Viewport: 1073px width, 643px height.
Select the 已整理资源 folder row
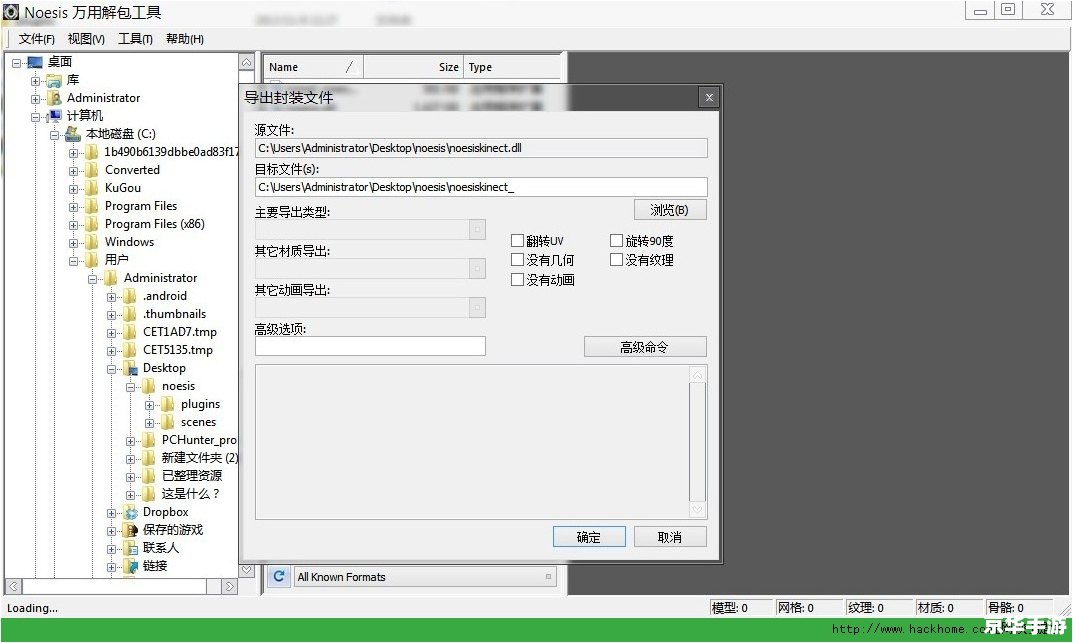[x=192, y=476]
